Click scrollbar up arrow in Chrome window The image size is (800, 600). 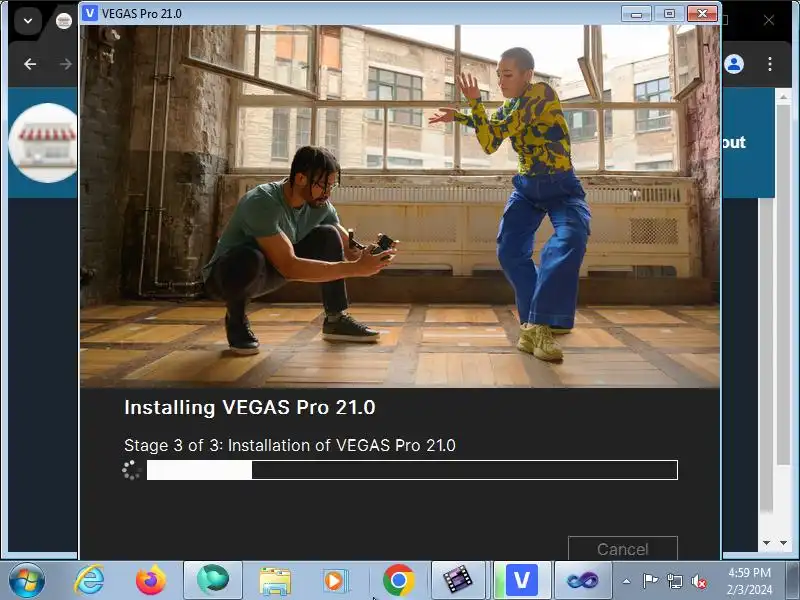click(783, 96)
